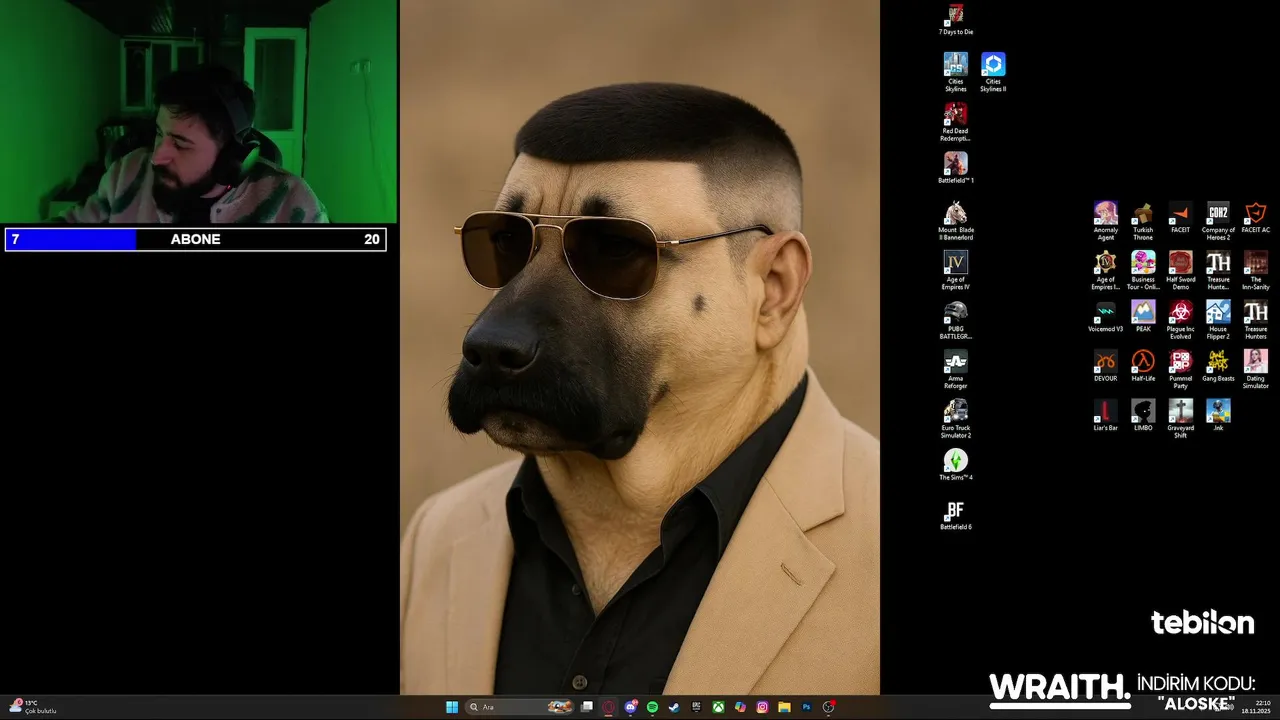Open OBS Studio from the taskbar

click(x=828, y=707)
